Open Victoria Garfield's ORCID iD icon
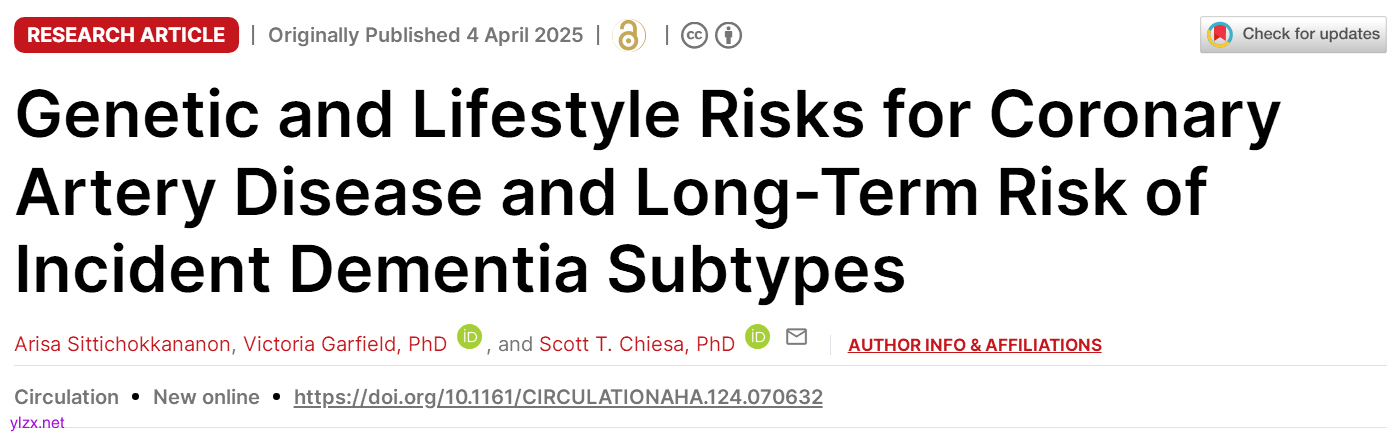 point(470,338)
